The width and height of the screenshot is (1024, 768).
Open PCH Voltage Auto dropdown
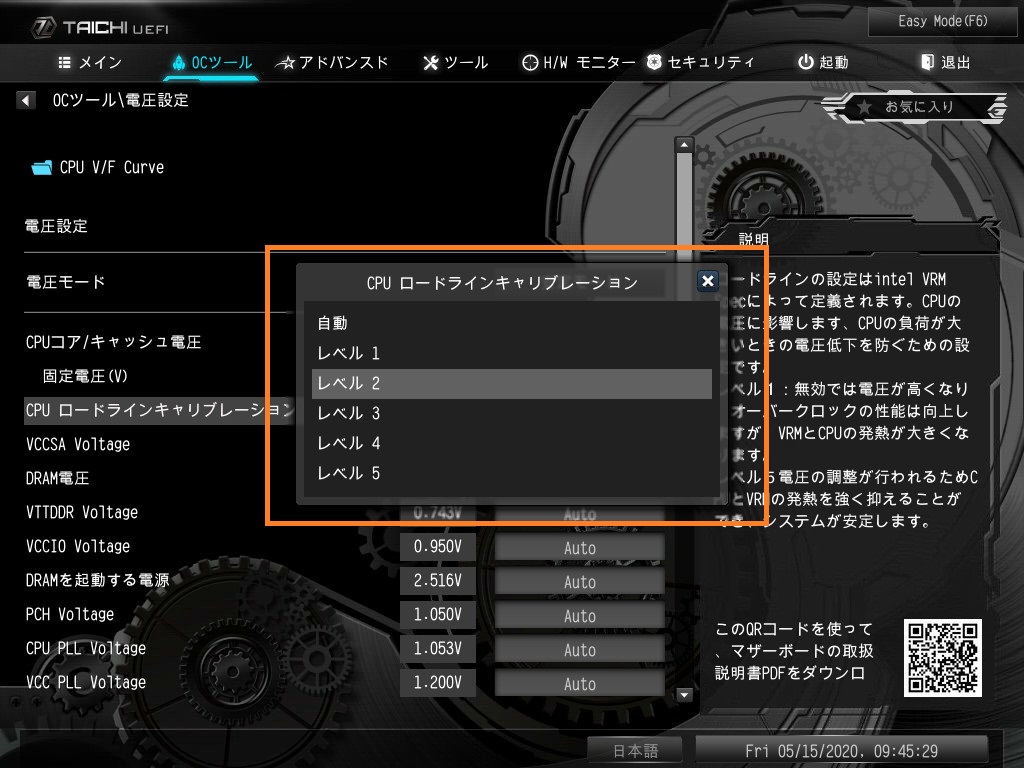coord(579,615)
